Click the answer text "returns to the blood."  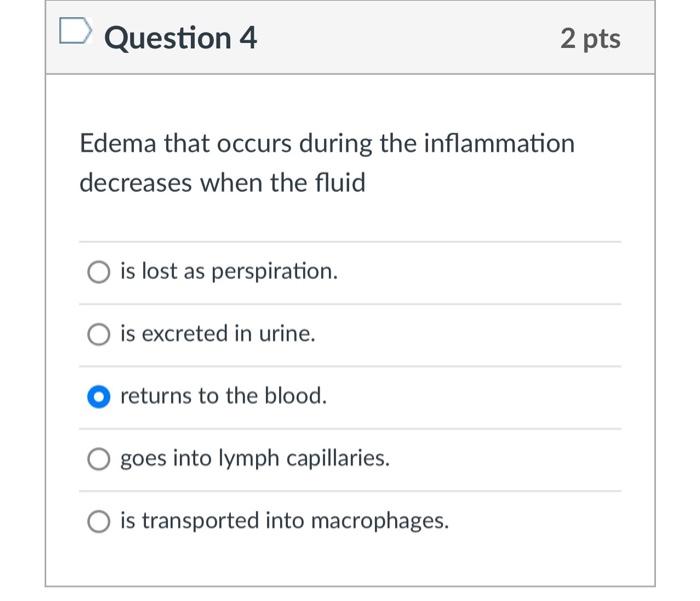pos(223,397)
